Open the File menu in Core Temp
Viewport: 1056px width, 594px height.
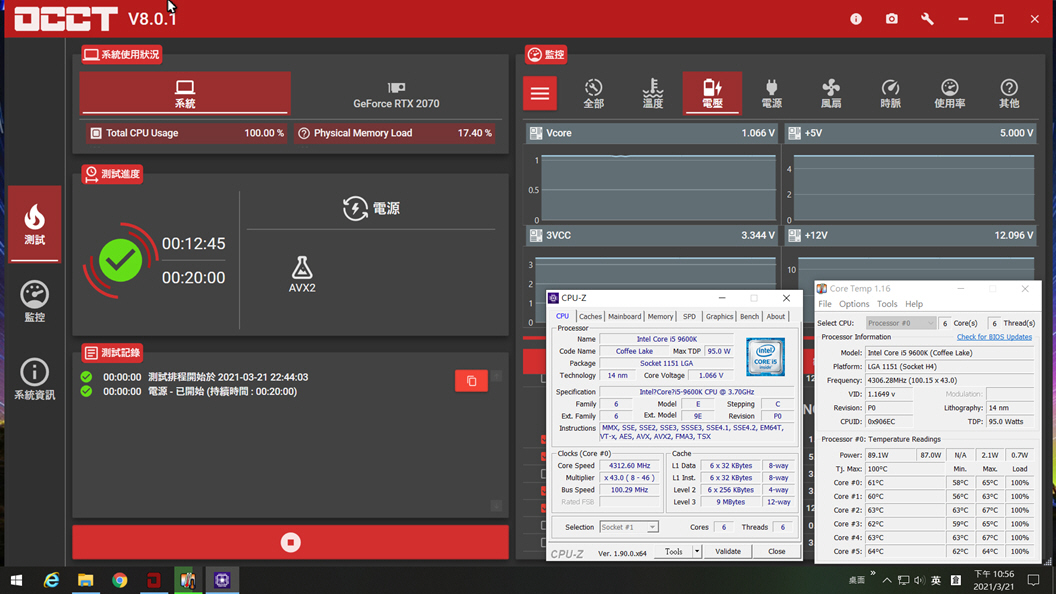825,304
